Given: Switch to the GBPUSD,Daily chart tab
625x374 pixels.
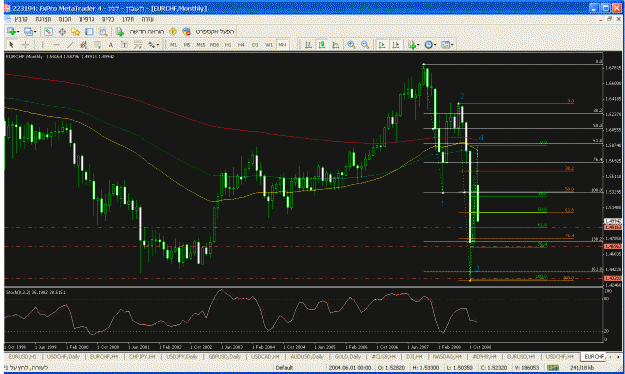Looking at the screenshot, I should coord(224,356).
